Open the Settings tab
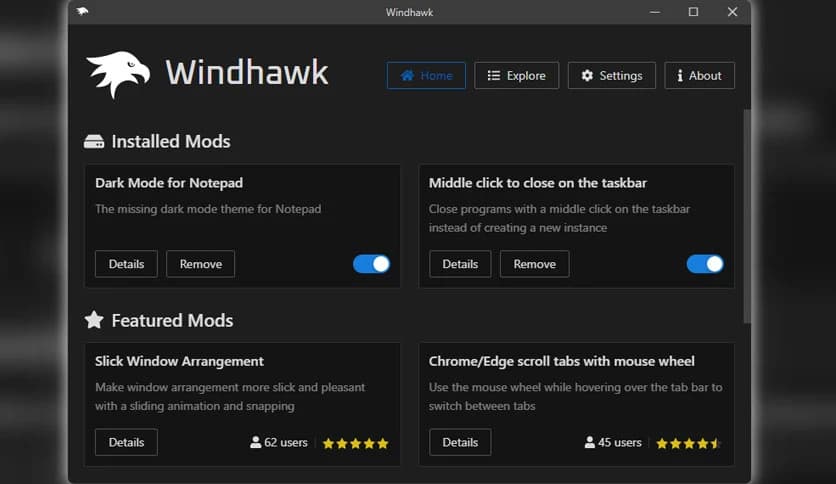This screenshot has width=836, height=484. click(x=612, y=76)
